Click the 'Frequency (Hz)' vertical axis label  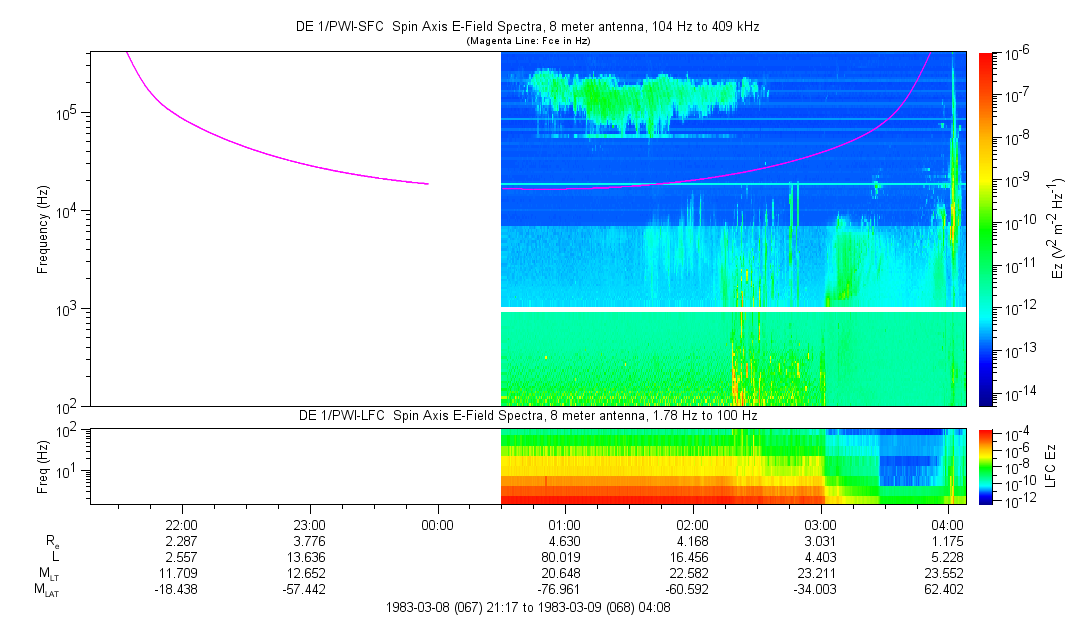click(44, 228)
